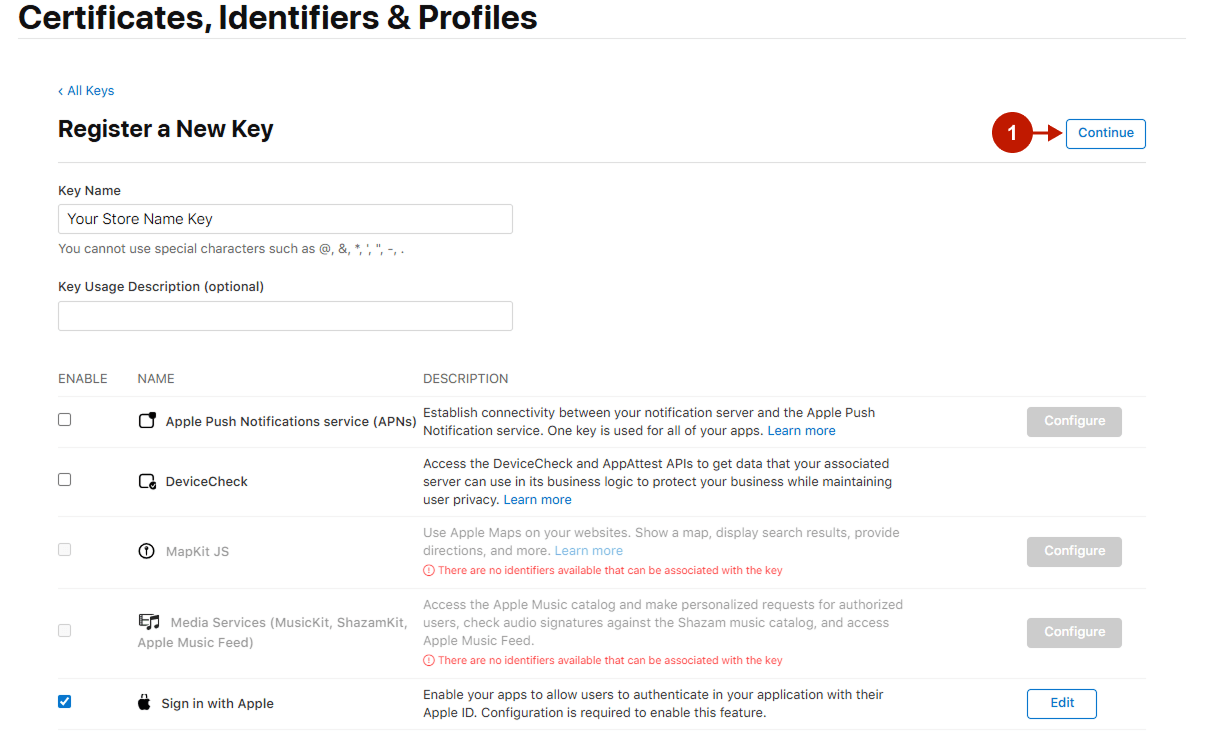Click the MapKit JS compass icon
Screen dimensions: 1206x735
[x=146, y=551]
